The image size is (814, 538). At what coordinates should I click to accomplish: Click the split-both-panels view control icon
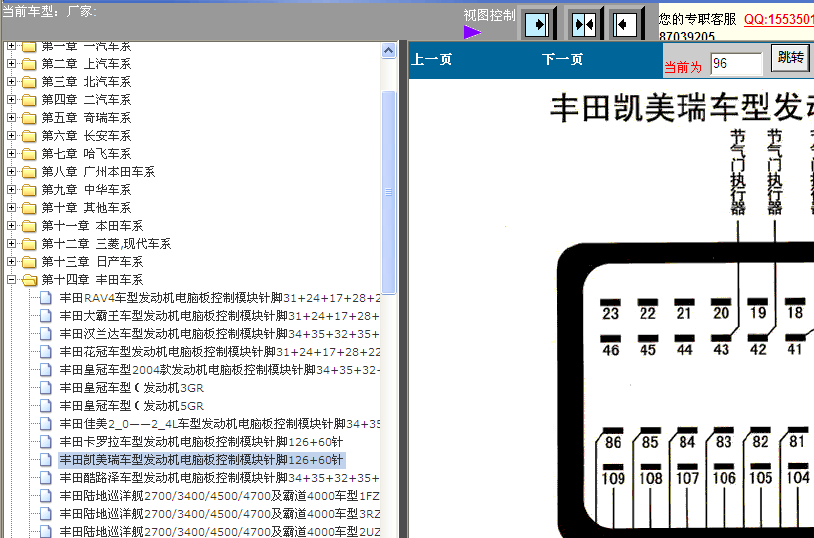pyautogui.click(x=584, y=24)
